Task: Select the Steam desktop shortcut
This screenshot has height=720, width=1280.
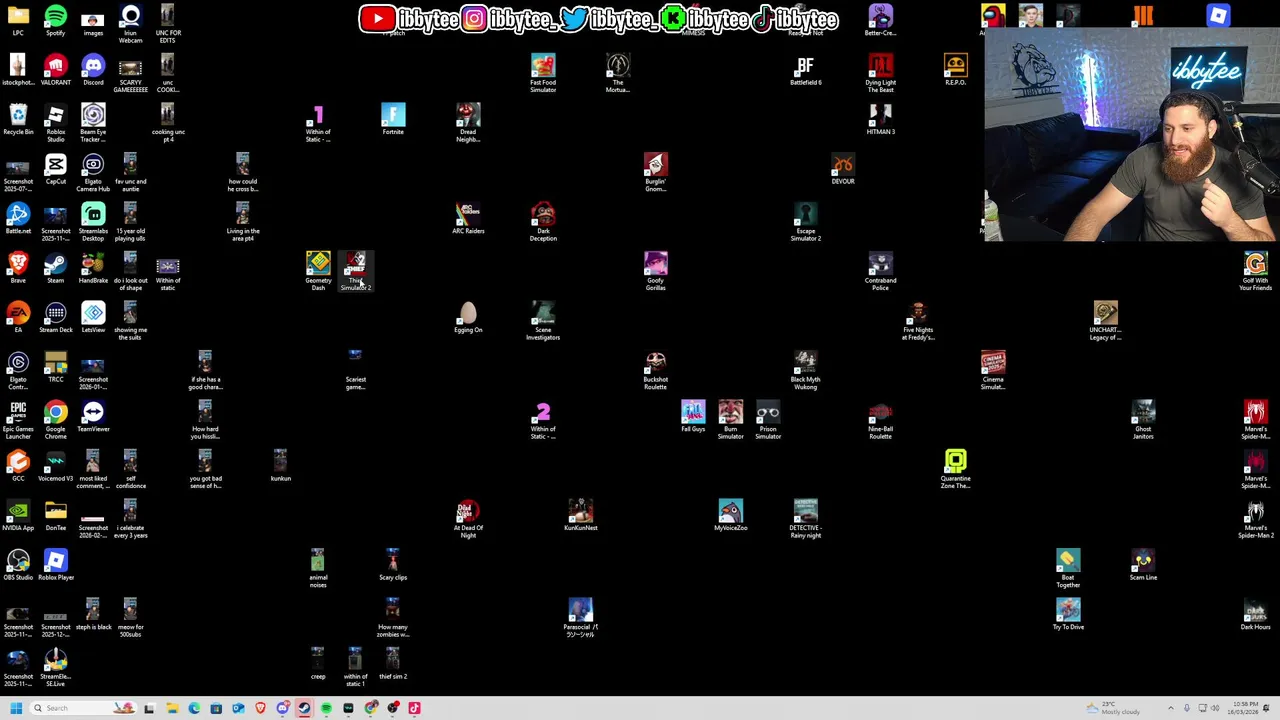Action: (x=55, y=269)
